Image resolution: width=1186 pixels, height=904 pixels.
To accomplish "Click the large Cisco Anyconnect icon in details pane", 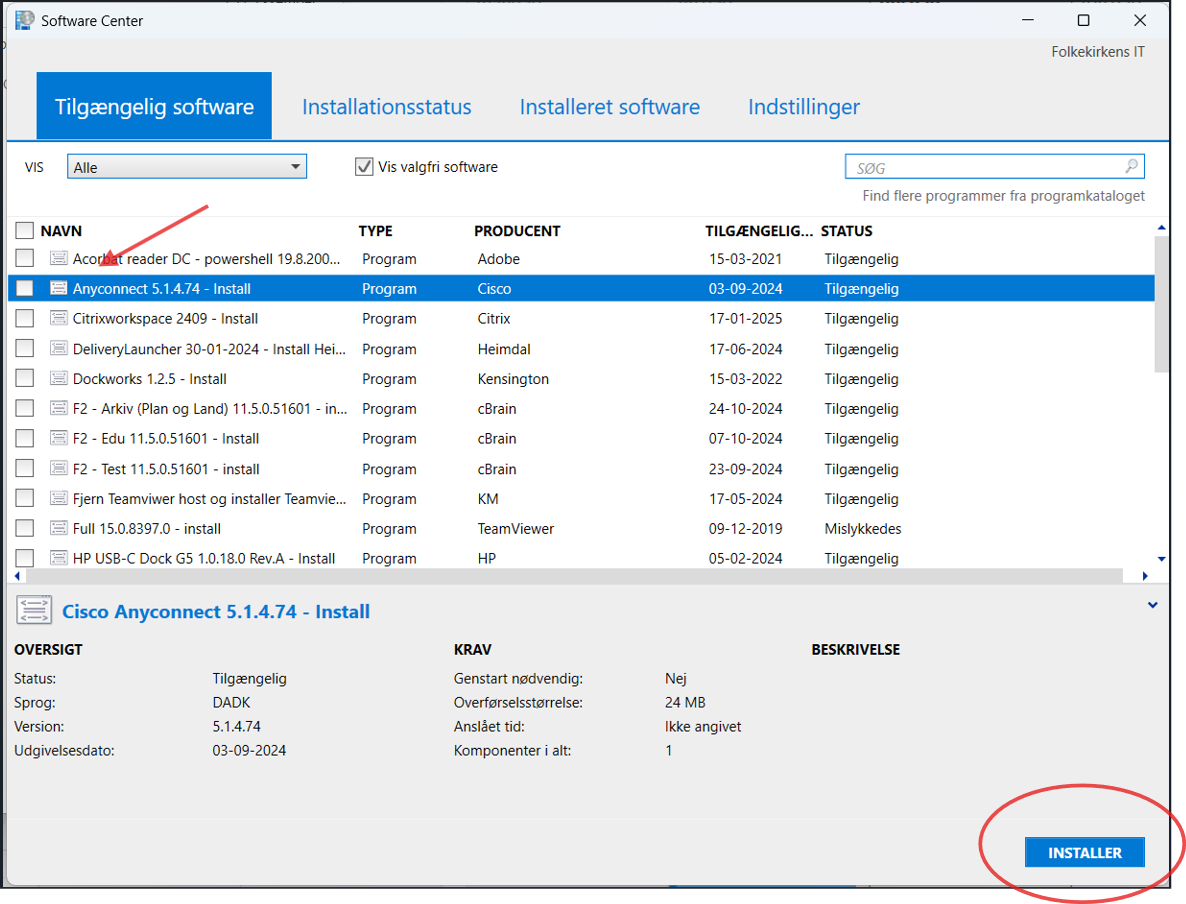I will (x=34, y=610).
